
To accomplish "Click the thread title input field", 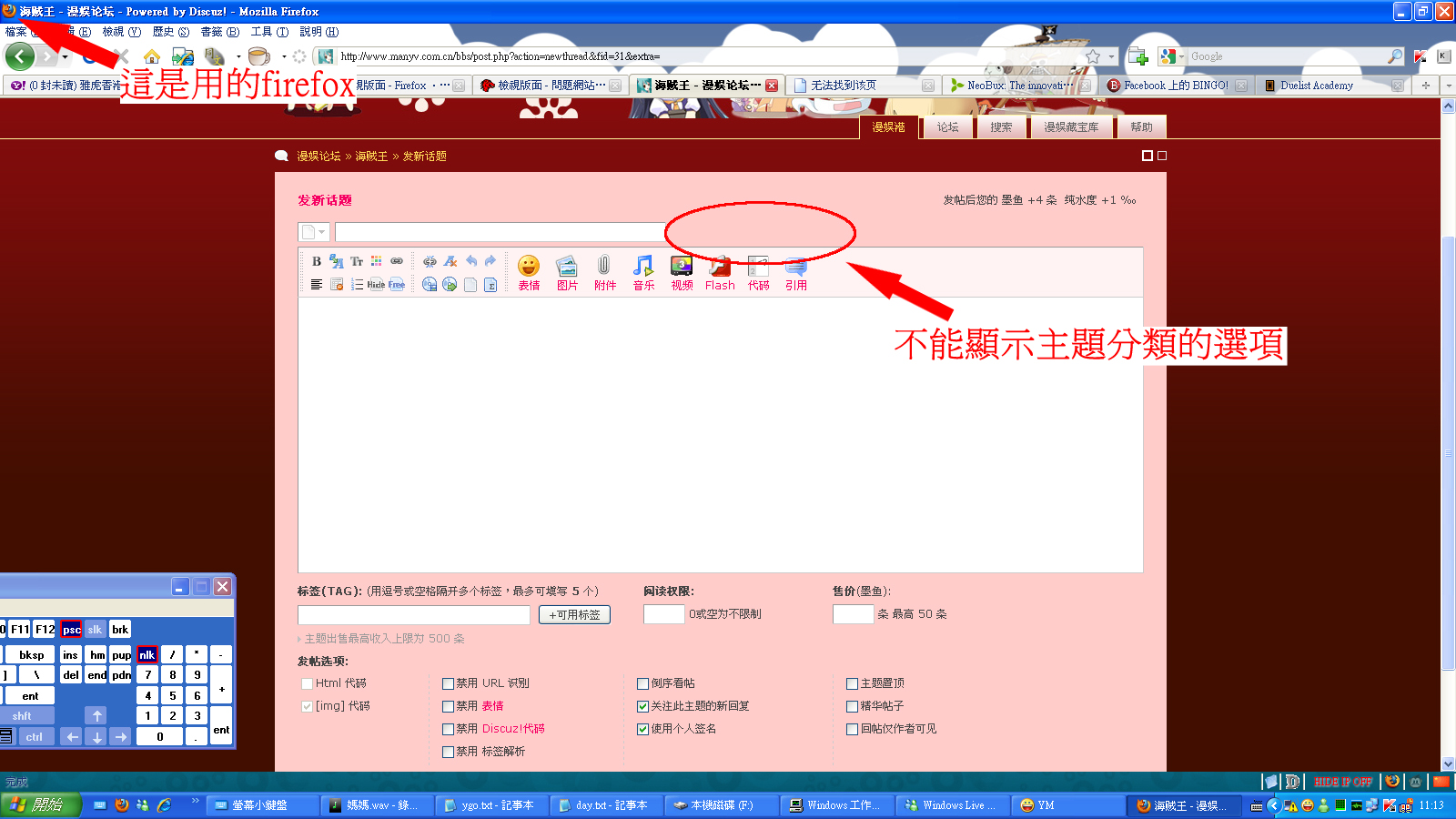I will click(500, 232).
